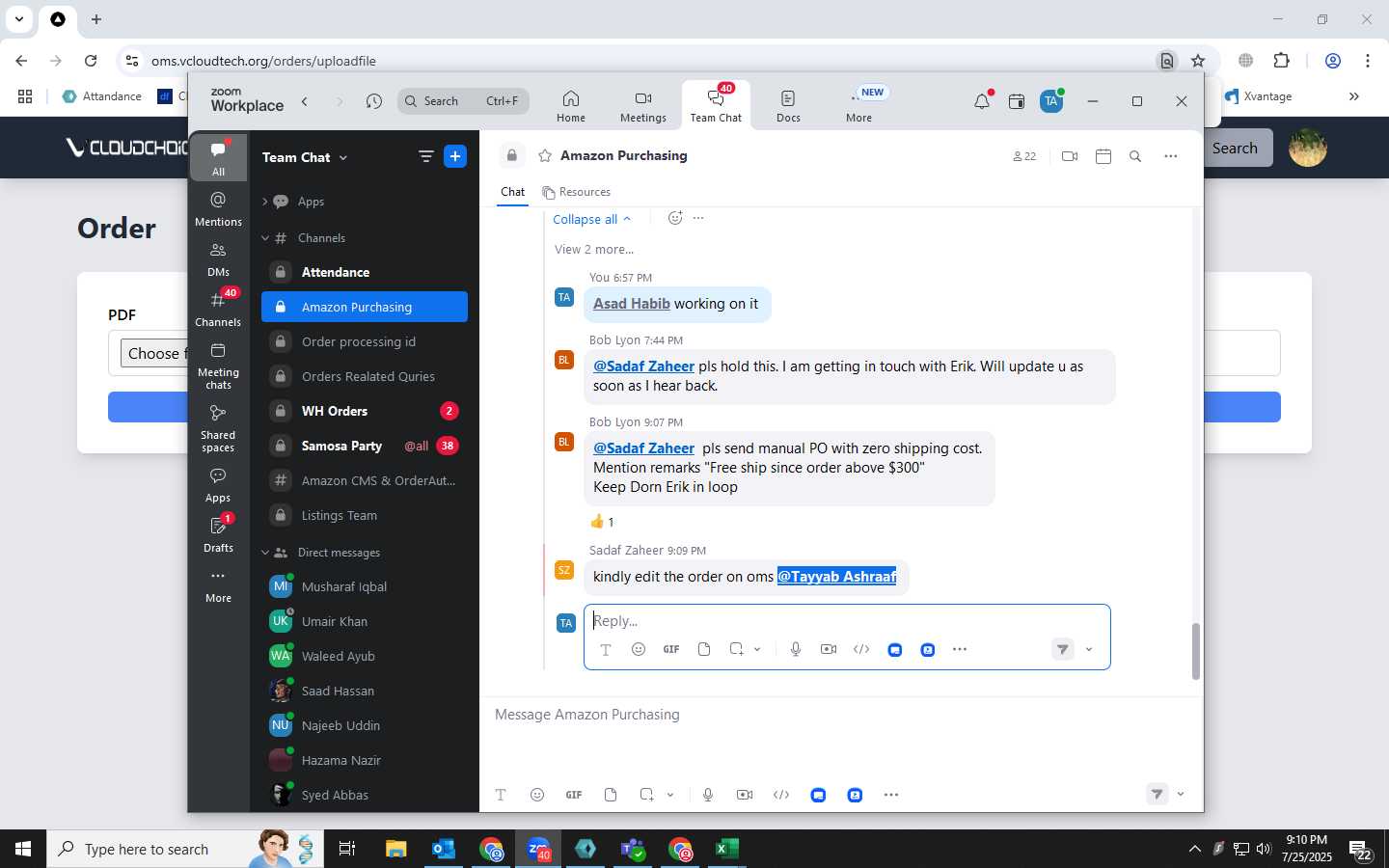Click the 22 members count icon

(x=1024, y=156)
